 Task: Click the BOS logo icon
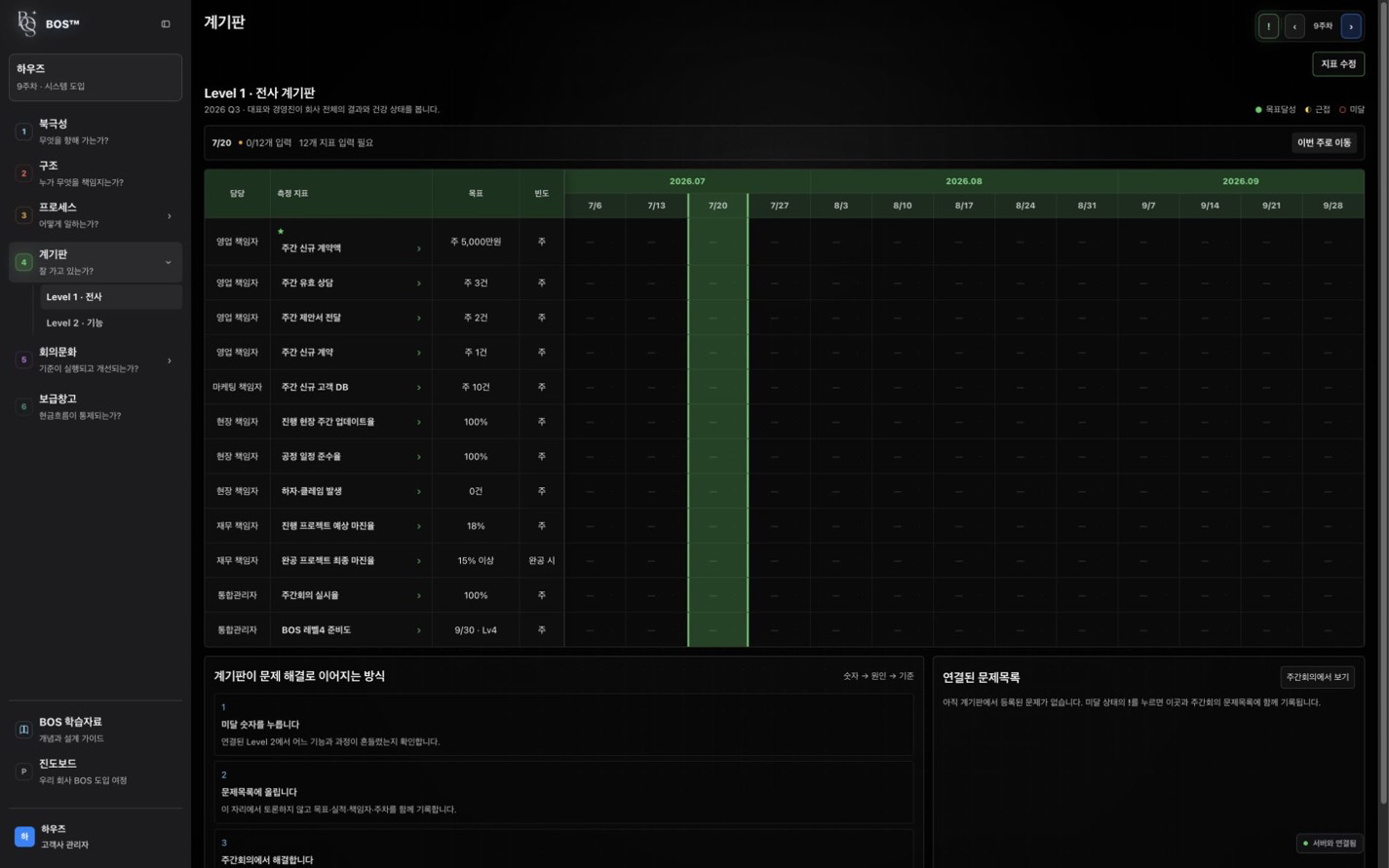coord(27,23)
